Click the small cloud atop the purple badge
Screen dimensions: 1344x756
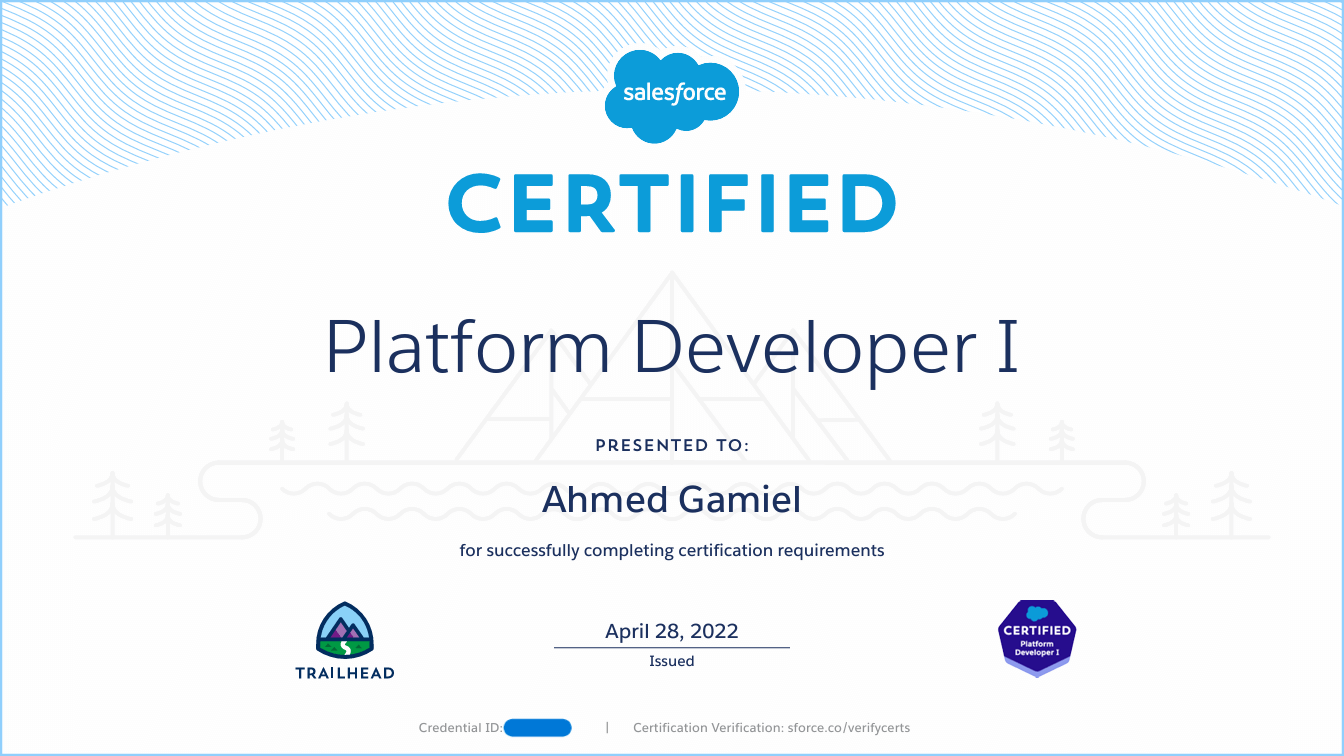click(1037, 612)
